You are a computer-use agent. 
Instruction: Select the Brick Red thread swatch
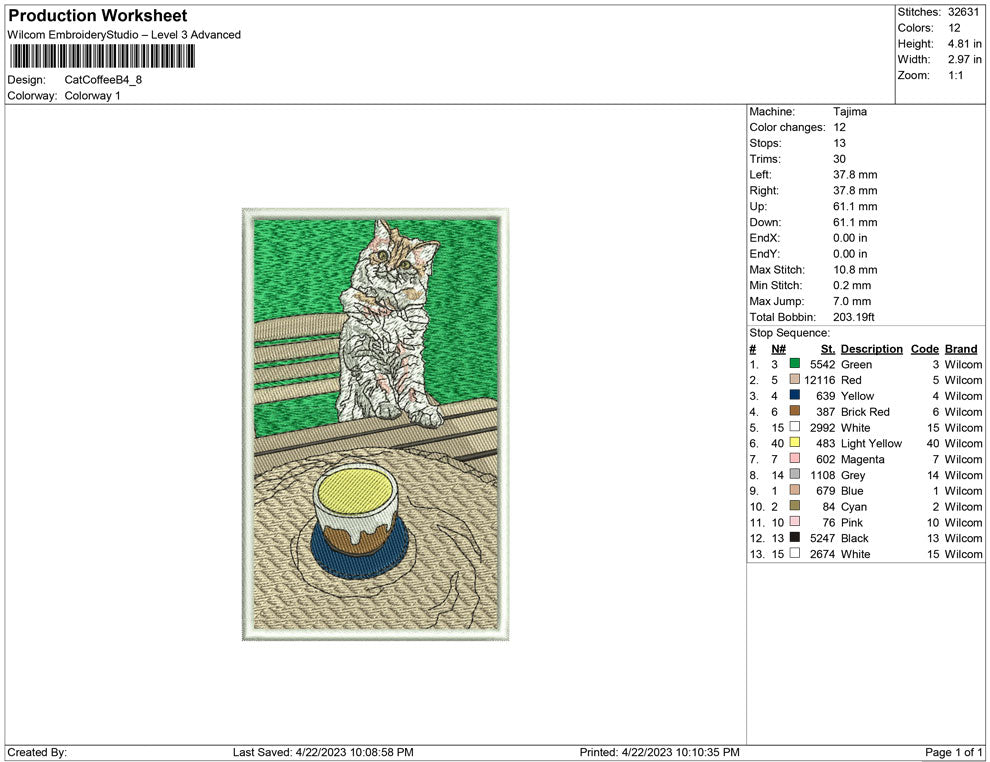pos(794,412)
